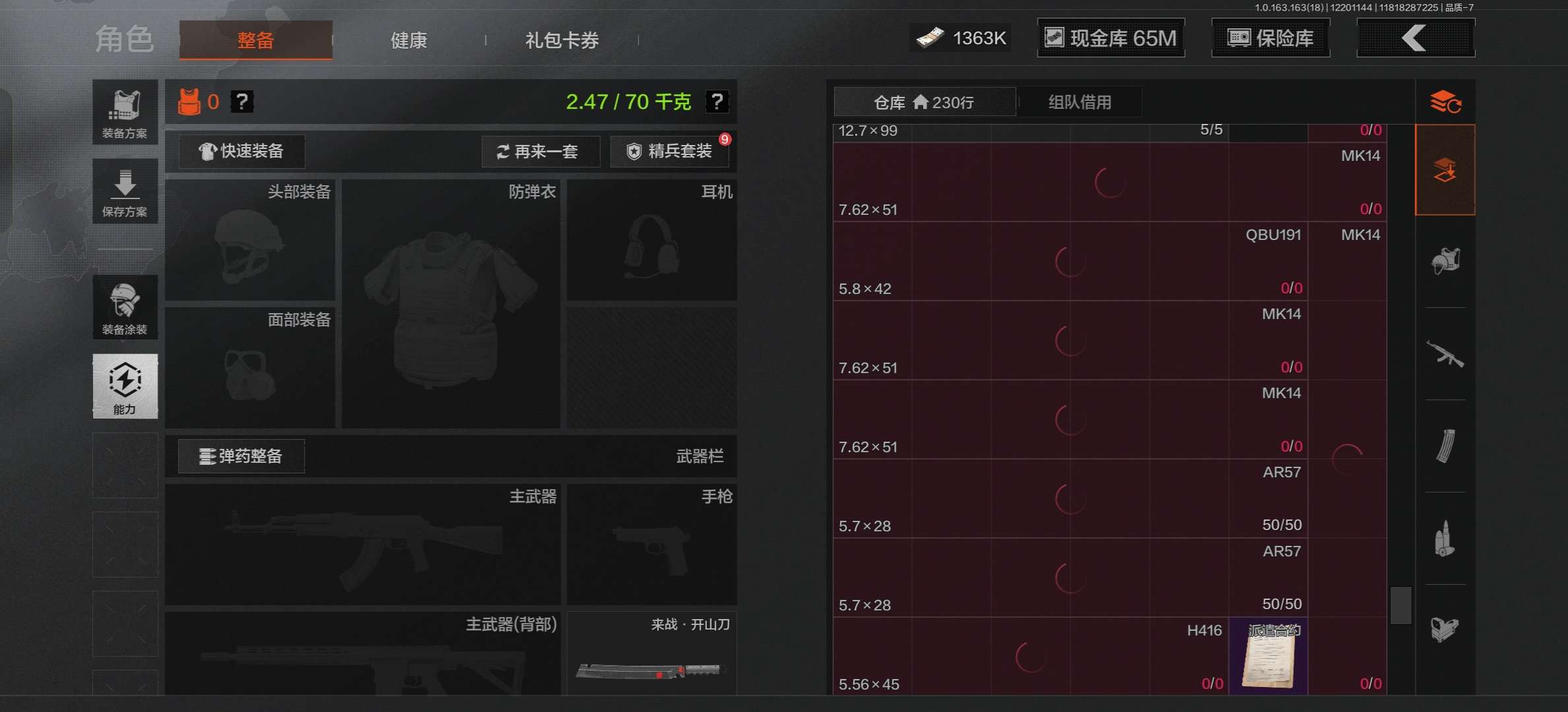The image size is (1568, 712).
Task: Click the 快速装备 quick equip button
Action: tap(241, 152)
